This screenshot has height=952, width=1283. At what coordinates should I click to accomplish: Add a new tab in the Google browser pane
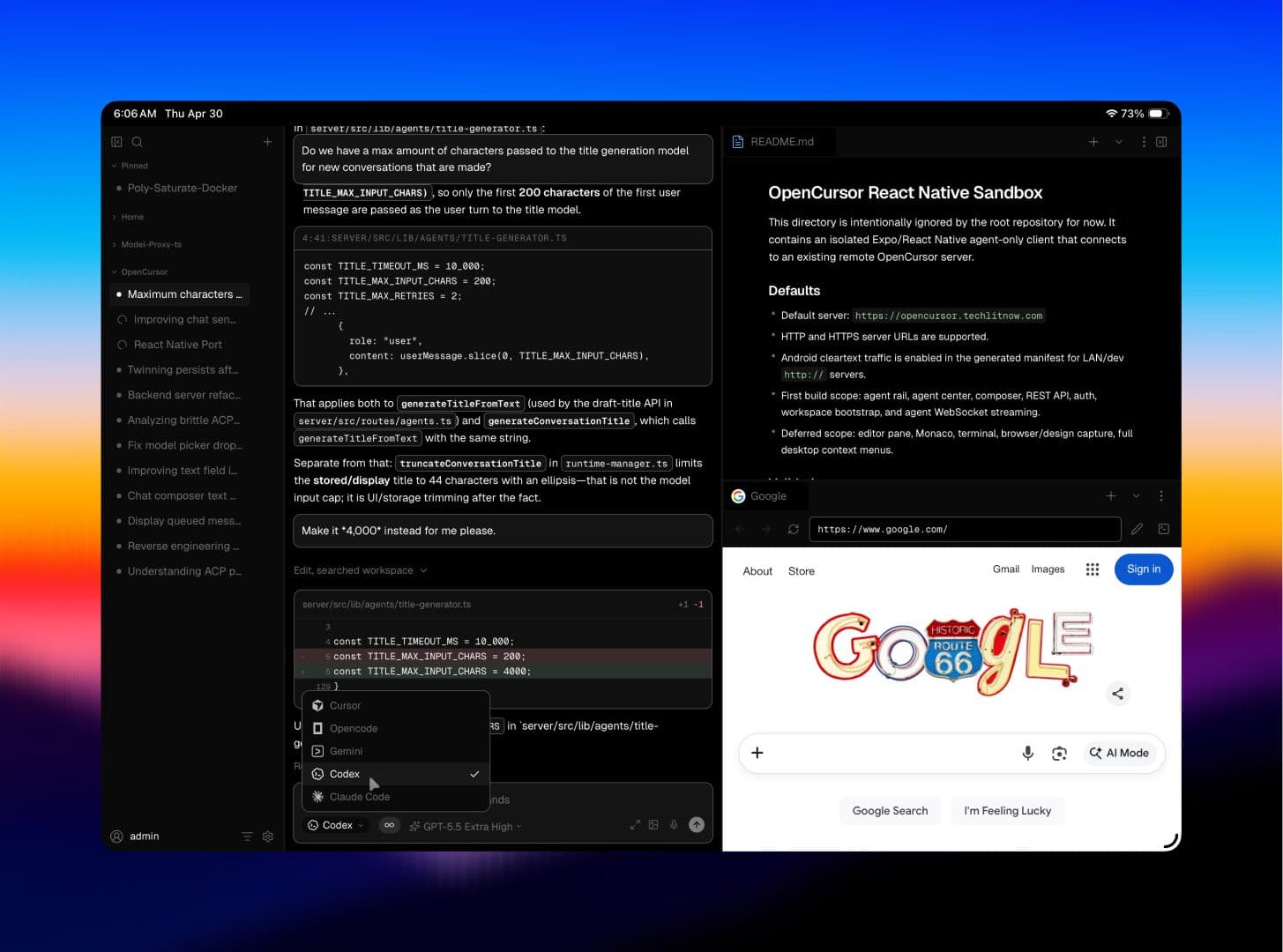pyautogui.click(x=1111, y=496)
